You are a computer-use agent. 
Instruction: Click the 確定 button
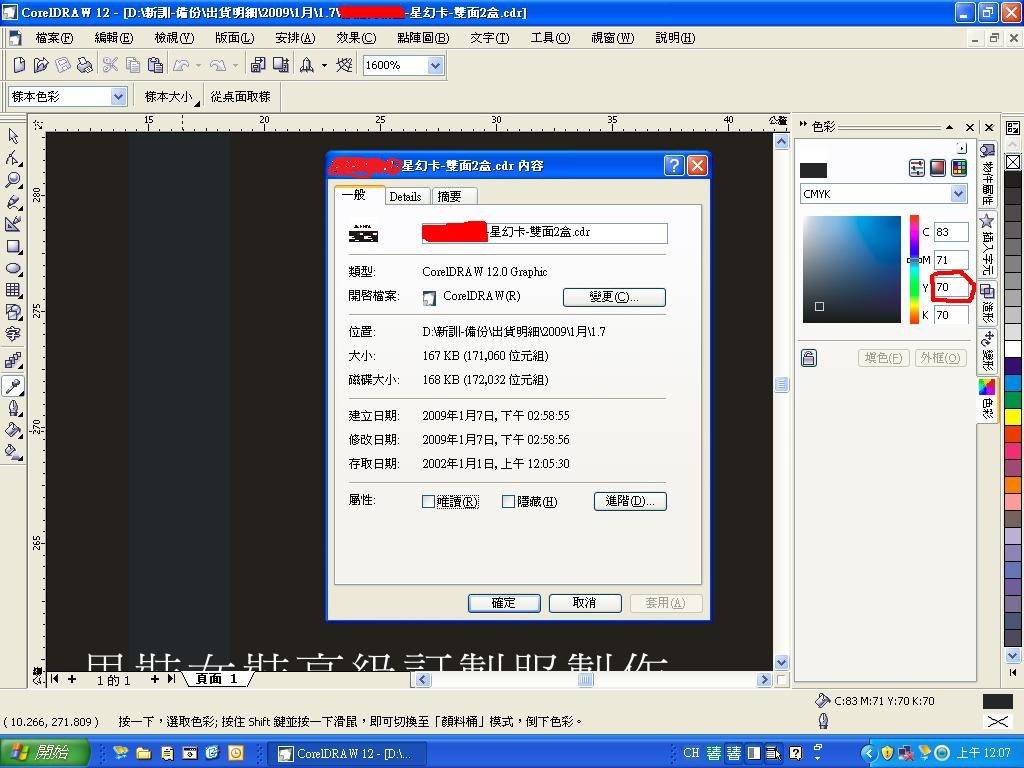pos(504,603)
